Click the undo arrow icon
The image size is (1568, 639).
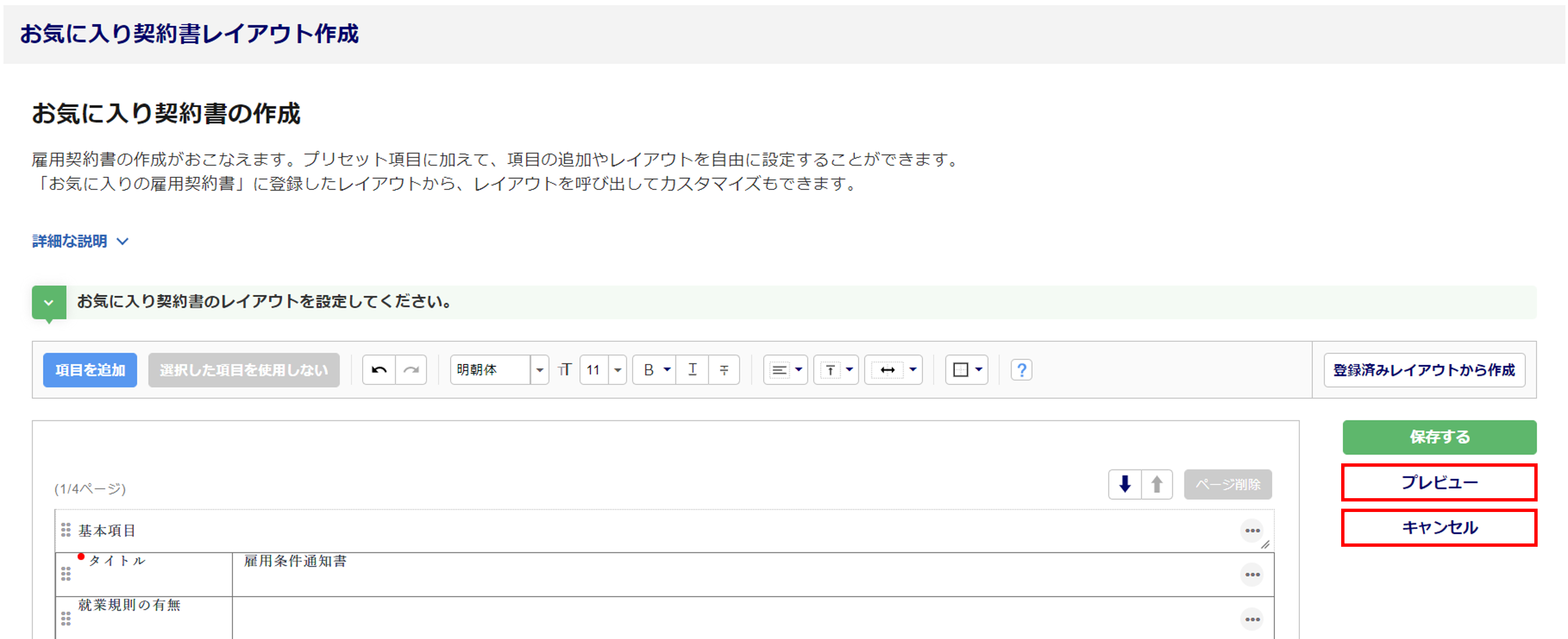point(379,369)
